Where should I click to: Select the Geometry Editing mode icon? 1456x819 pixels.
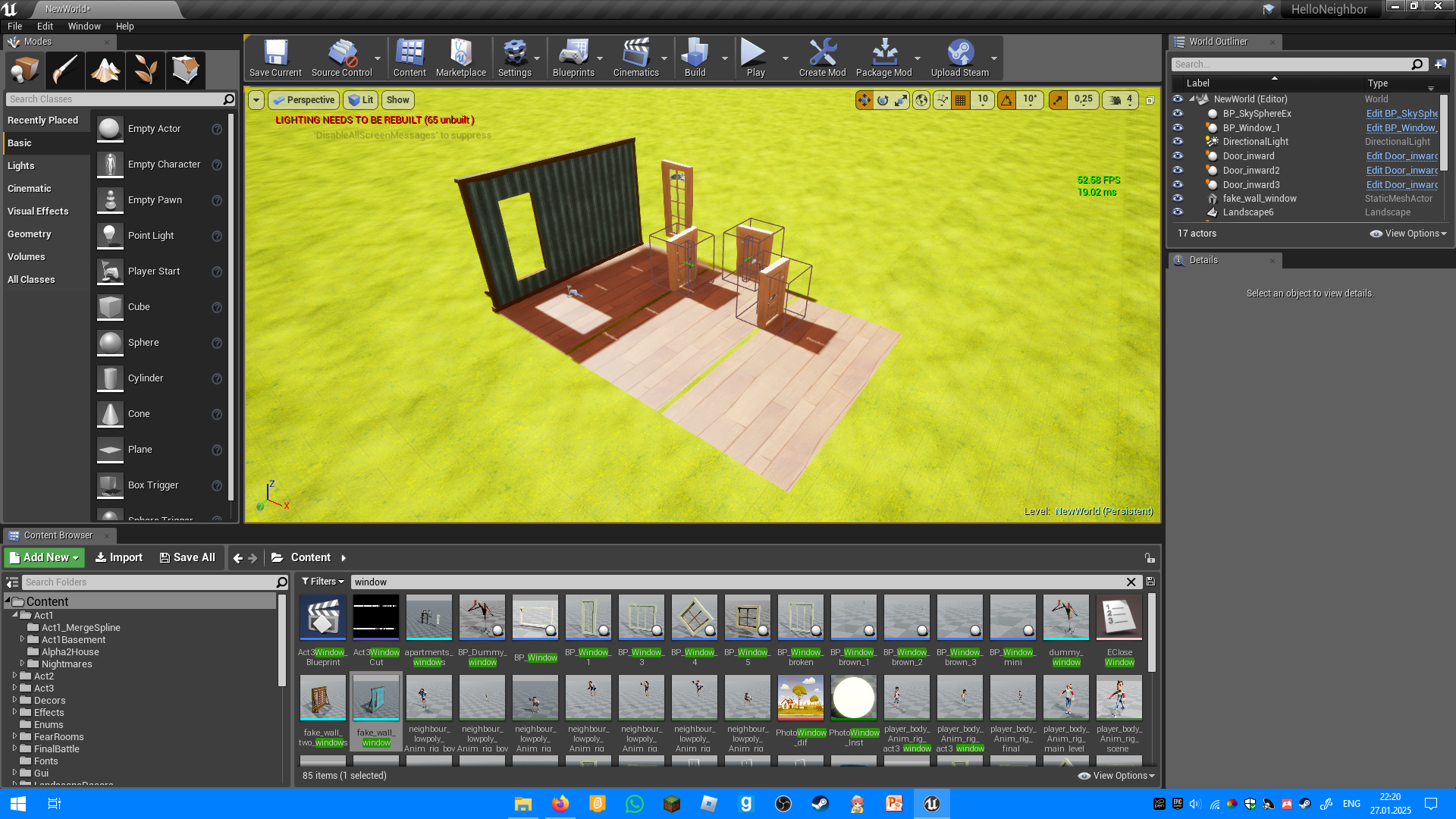186,71
